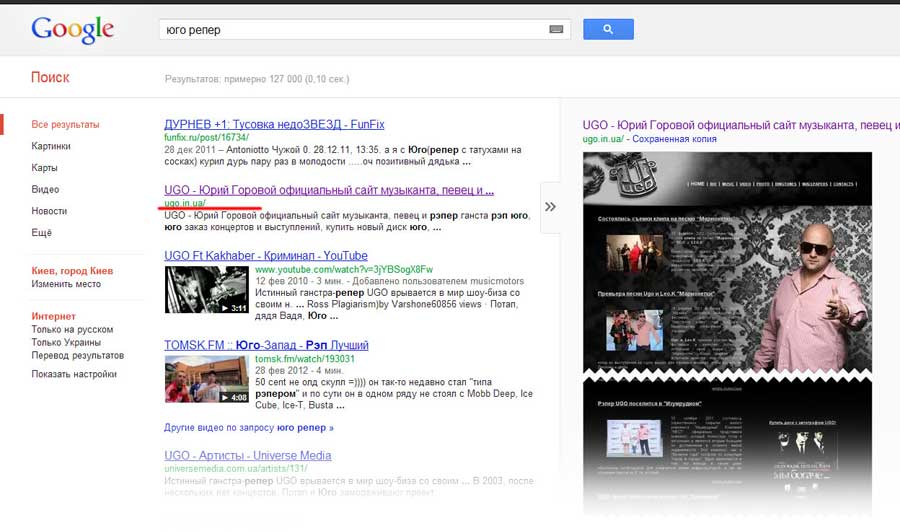Click the blue search magnifier button
This screenshot has width=900, height=531.
(608, 29)
